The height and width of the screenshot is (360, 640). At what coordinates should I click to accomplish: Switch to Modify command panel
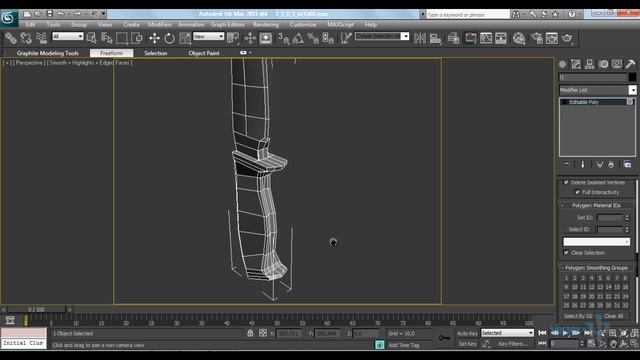pos(576,64)
